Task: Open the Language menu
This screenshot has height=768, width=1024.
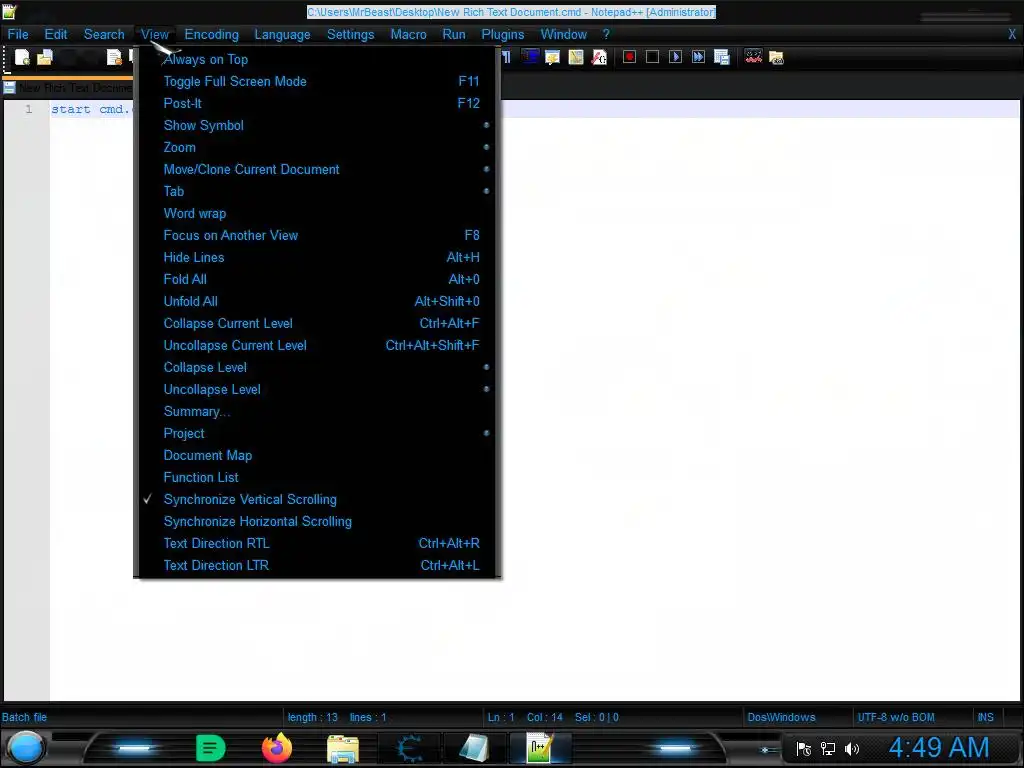Action: coord(282,35)
